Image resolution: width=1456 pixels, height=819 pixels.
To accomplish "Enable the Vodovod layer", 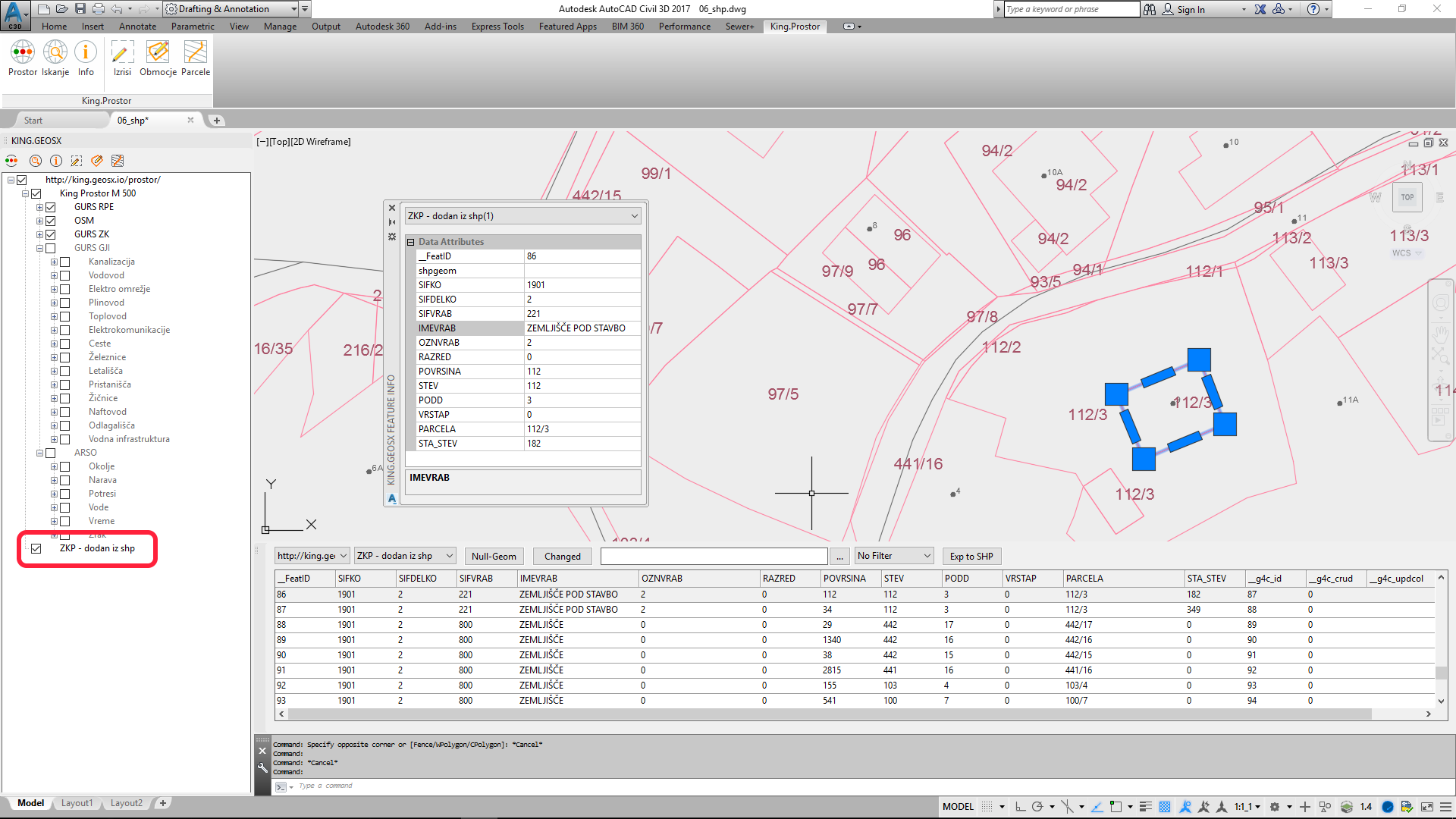I will (65, 275).
